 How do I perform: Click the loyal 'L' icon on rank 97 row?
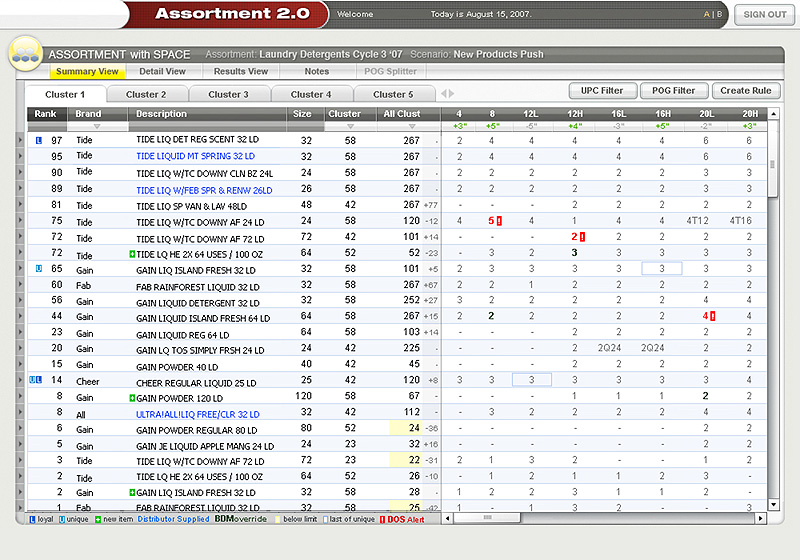pyautogui.click(x=39, y=140)
